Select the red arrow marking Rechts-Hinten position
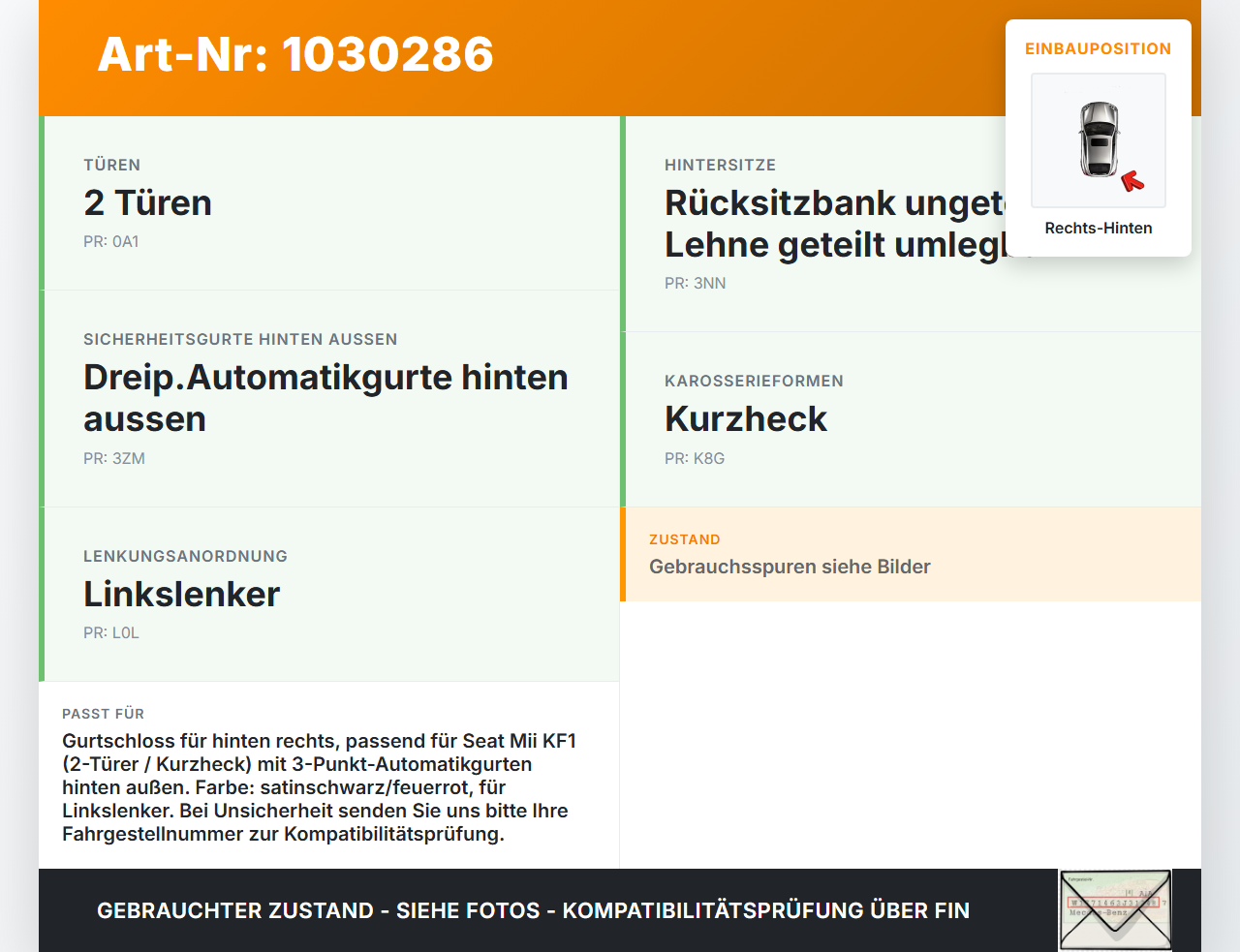This screenshot has height=952, width=1240. pos(1133,178)
